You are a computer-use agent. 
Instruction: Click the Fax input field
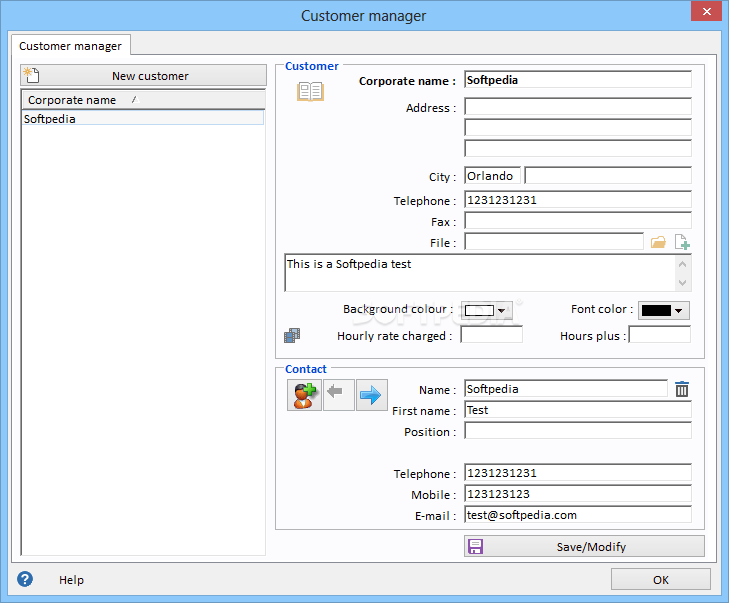click(578, 220)
